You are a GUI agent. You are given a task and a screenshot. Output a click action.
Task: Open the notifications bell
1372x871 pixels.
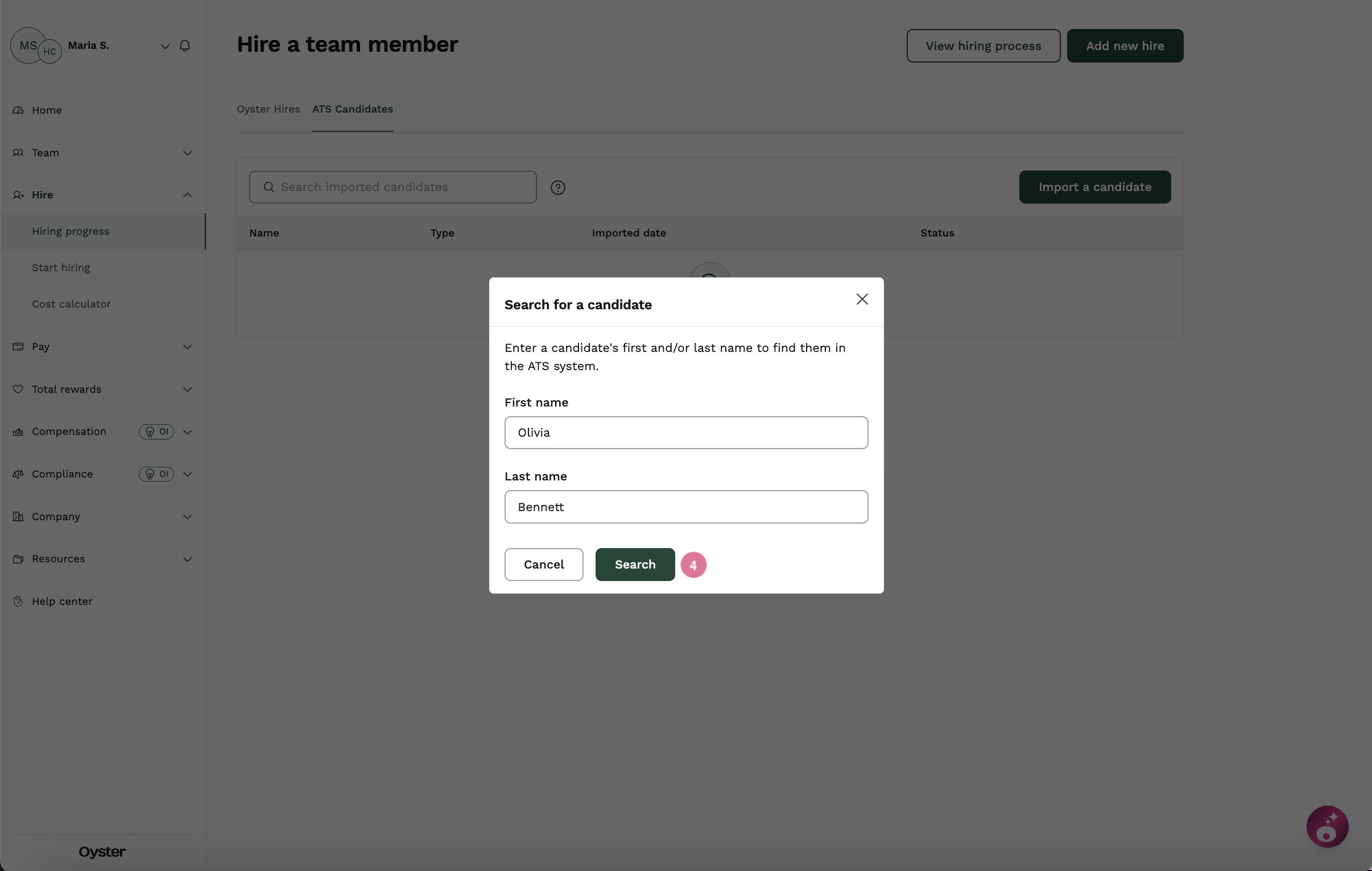click(185, 45)
